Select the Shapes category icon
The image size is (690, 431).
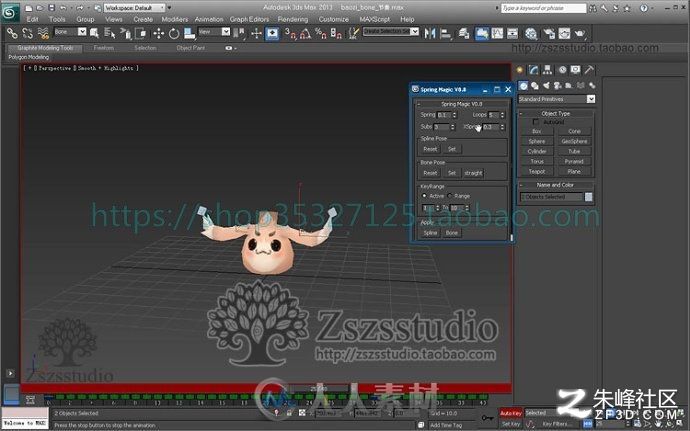[x=535, y=85]
